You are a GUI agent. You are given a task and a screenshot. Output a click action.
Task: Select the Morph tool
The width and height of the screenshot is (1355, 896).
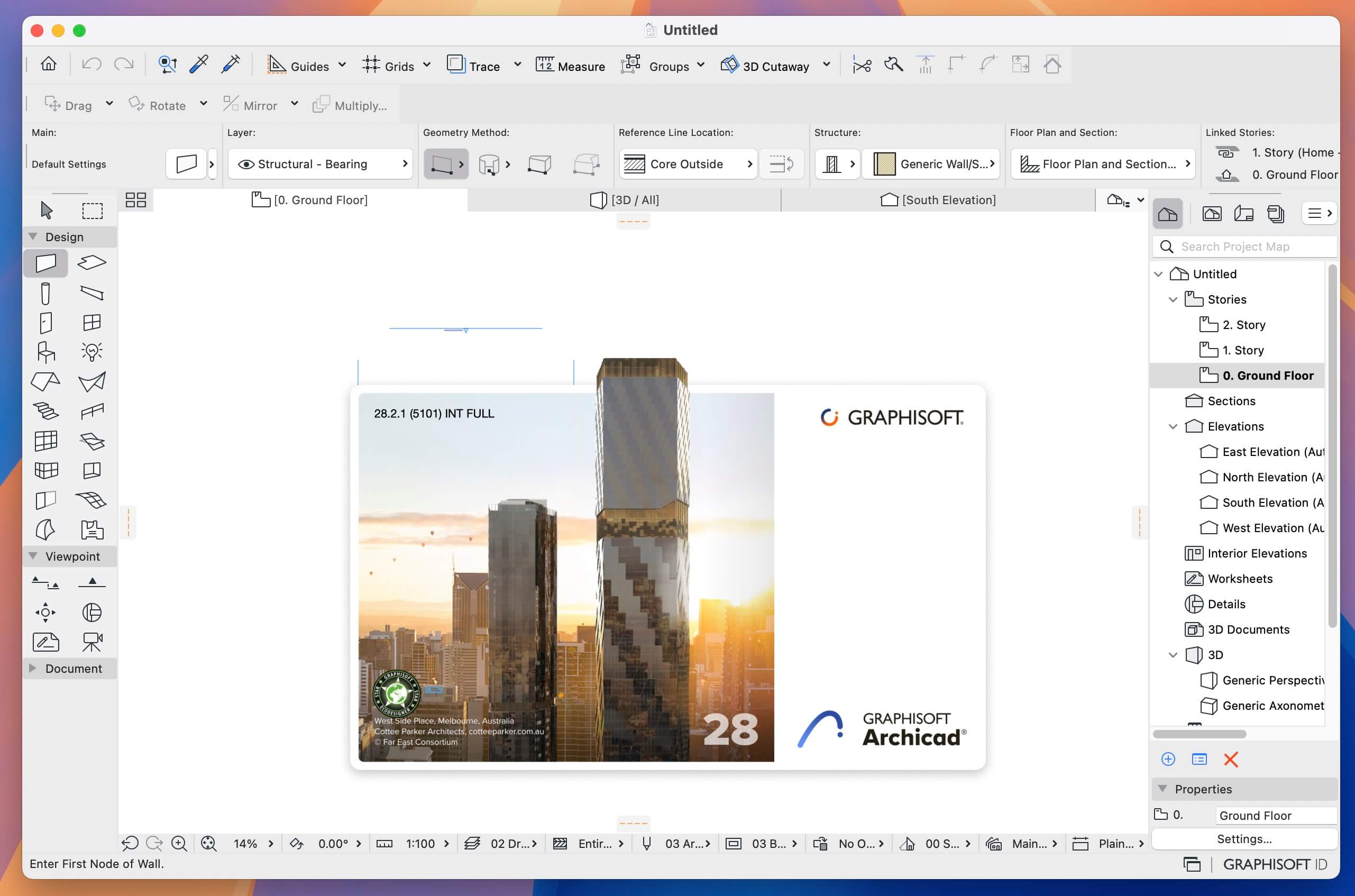click(x=45, y=529)
